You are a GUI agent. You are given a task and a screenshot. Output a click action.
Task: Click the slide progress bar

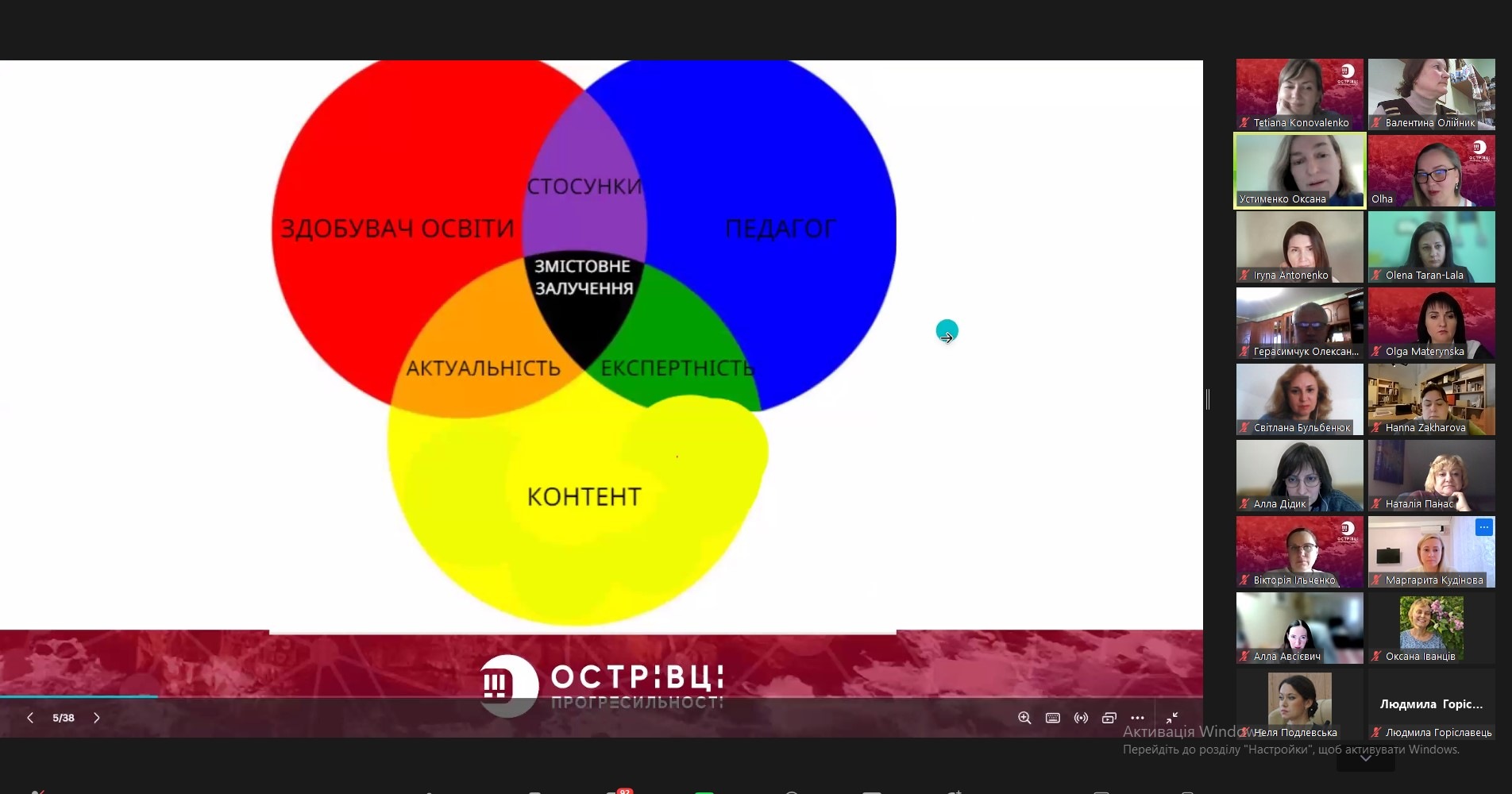[601, 696]
